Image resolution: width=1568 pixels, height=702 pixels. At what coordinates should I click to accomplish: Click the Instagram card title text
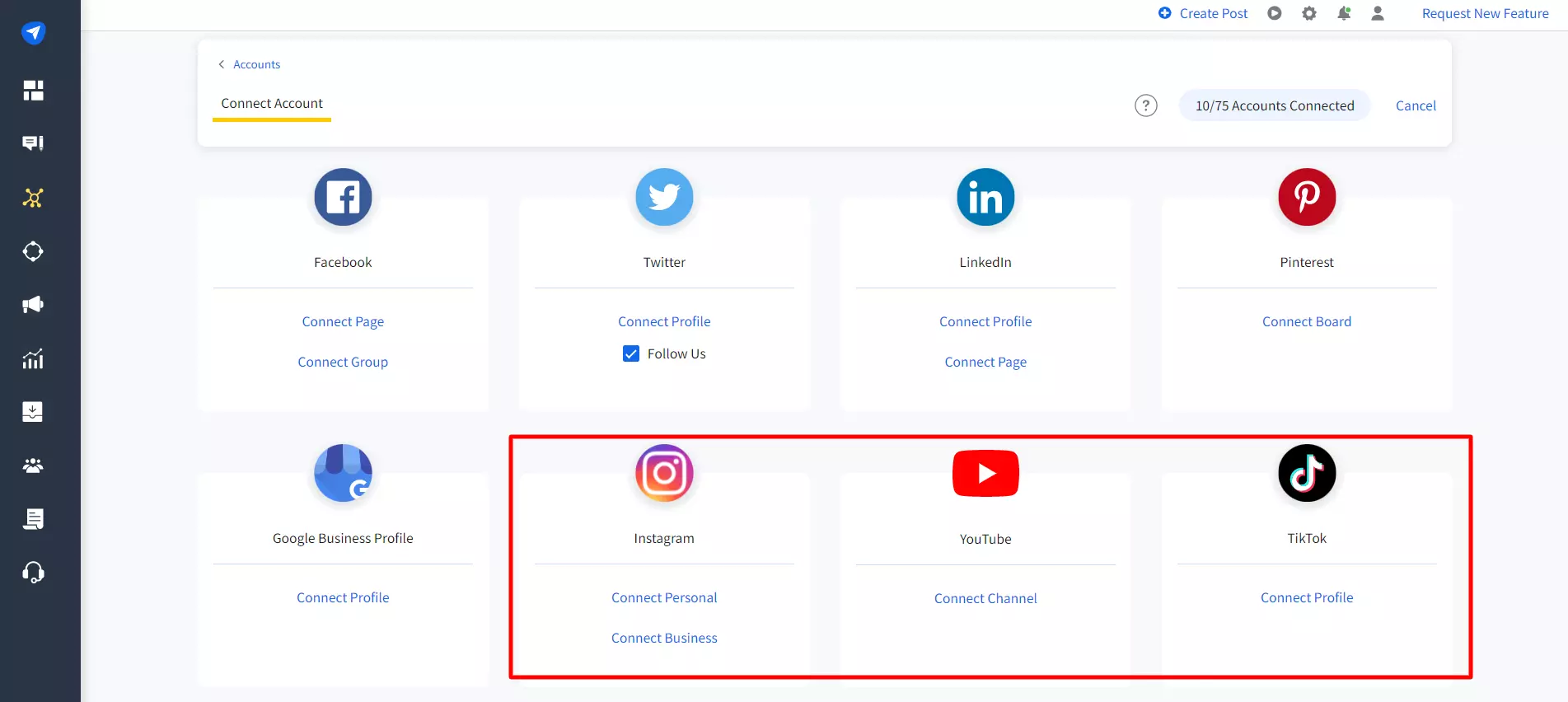[x=664, y=538]
